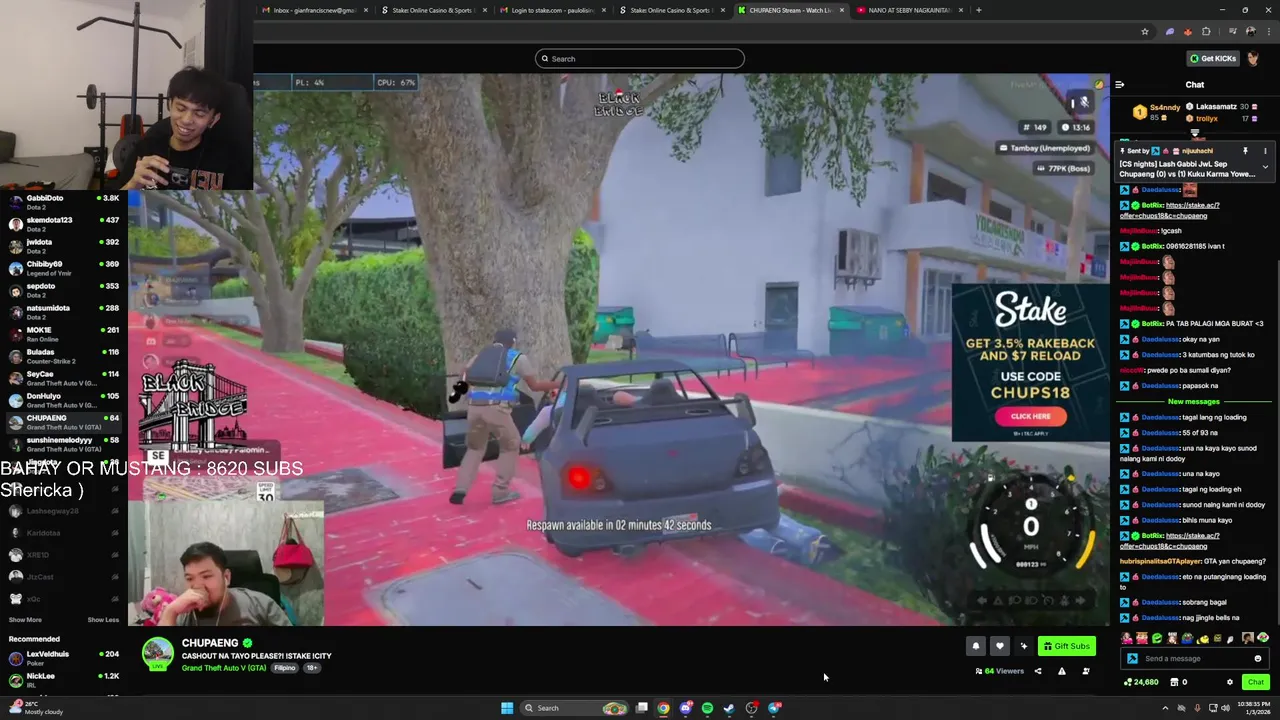Click the CHUPAENG channel avatar

coord(157,653)
